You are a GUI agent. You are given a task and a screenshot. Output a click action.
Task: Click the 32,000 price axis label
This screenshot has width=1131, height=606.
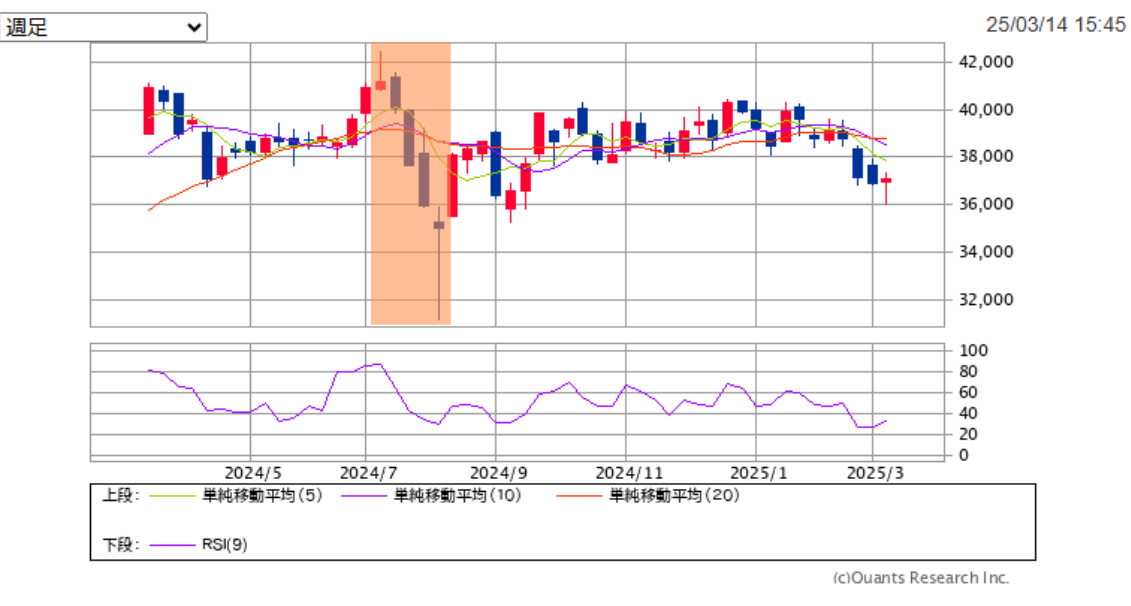pos(986,299)
